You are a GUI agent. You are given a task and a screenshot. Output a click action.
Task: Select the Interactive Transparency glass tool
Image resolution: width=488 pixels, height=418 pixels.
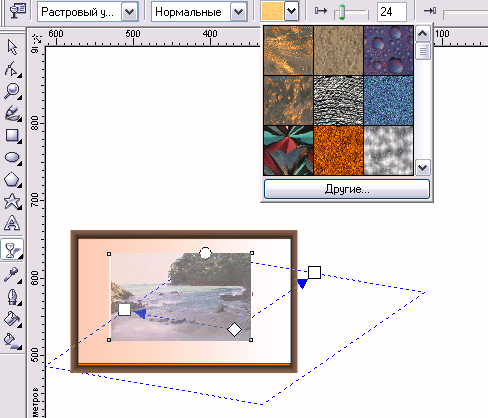click(x=12, y=249)
